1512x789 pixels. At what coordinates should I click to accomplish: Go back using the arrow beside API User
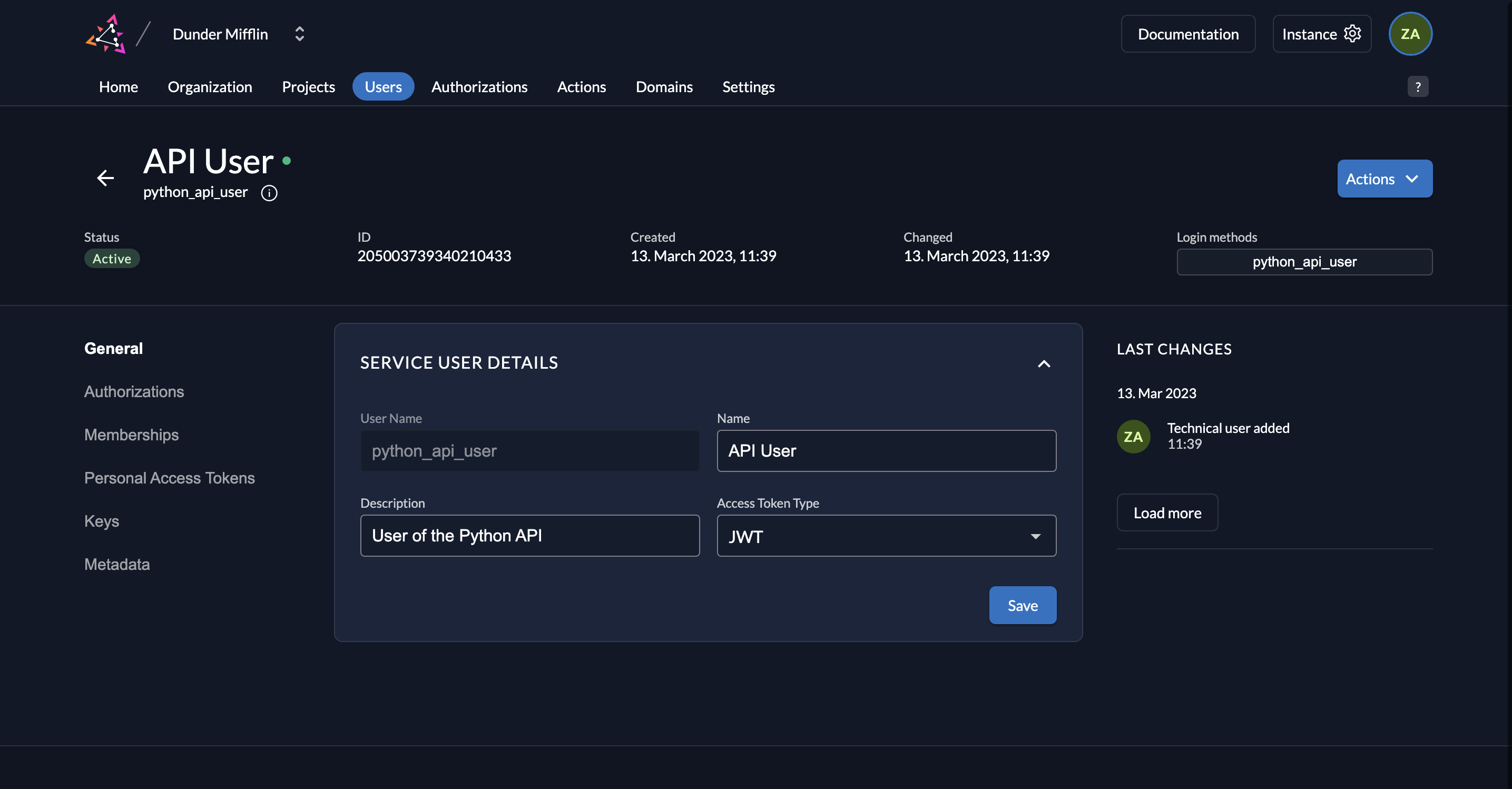pyautogui.click(x=106, y=177)
